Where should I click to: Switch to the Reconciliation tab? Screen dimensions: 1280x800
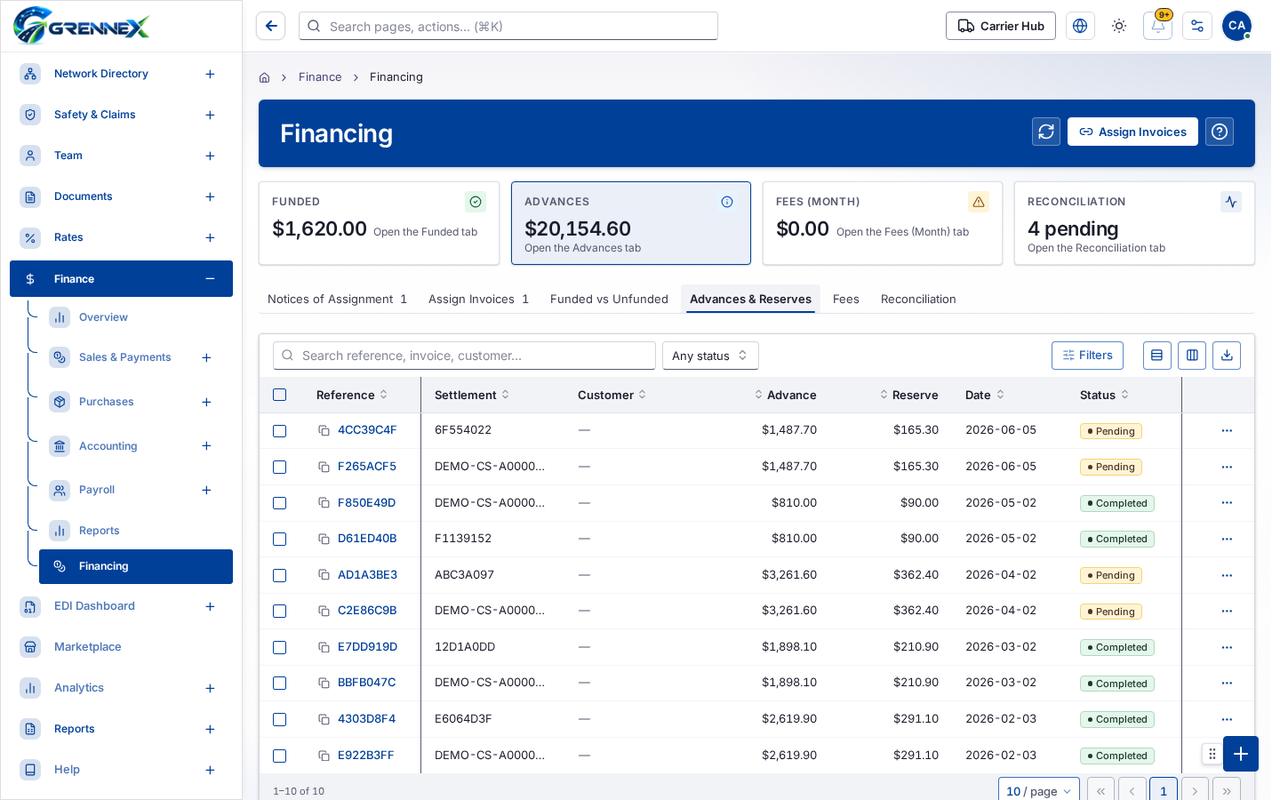click(x=918, y=299)
